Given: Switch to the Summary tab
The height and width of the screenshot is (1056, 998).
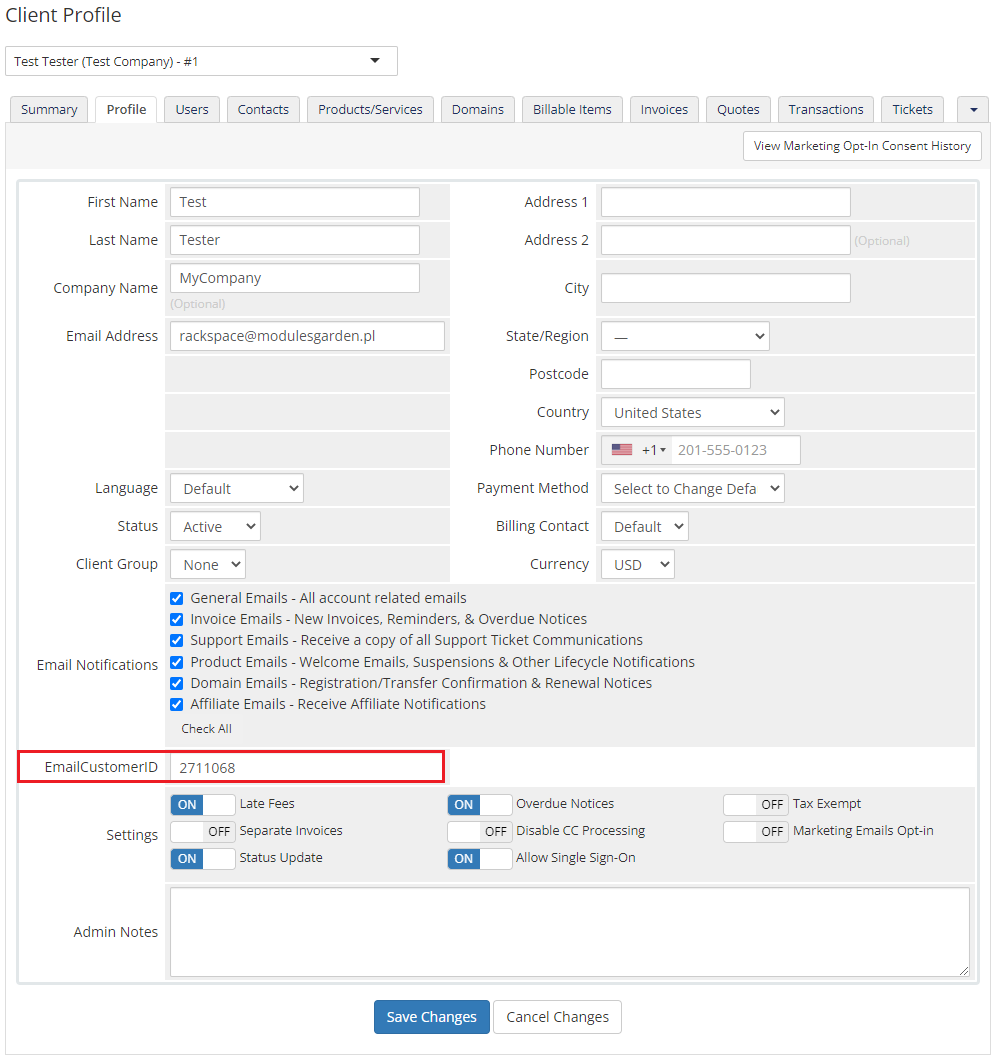Looking at the screenshot, I should [49, 110].
